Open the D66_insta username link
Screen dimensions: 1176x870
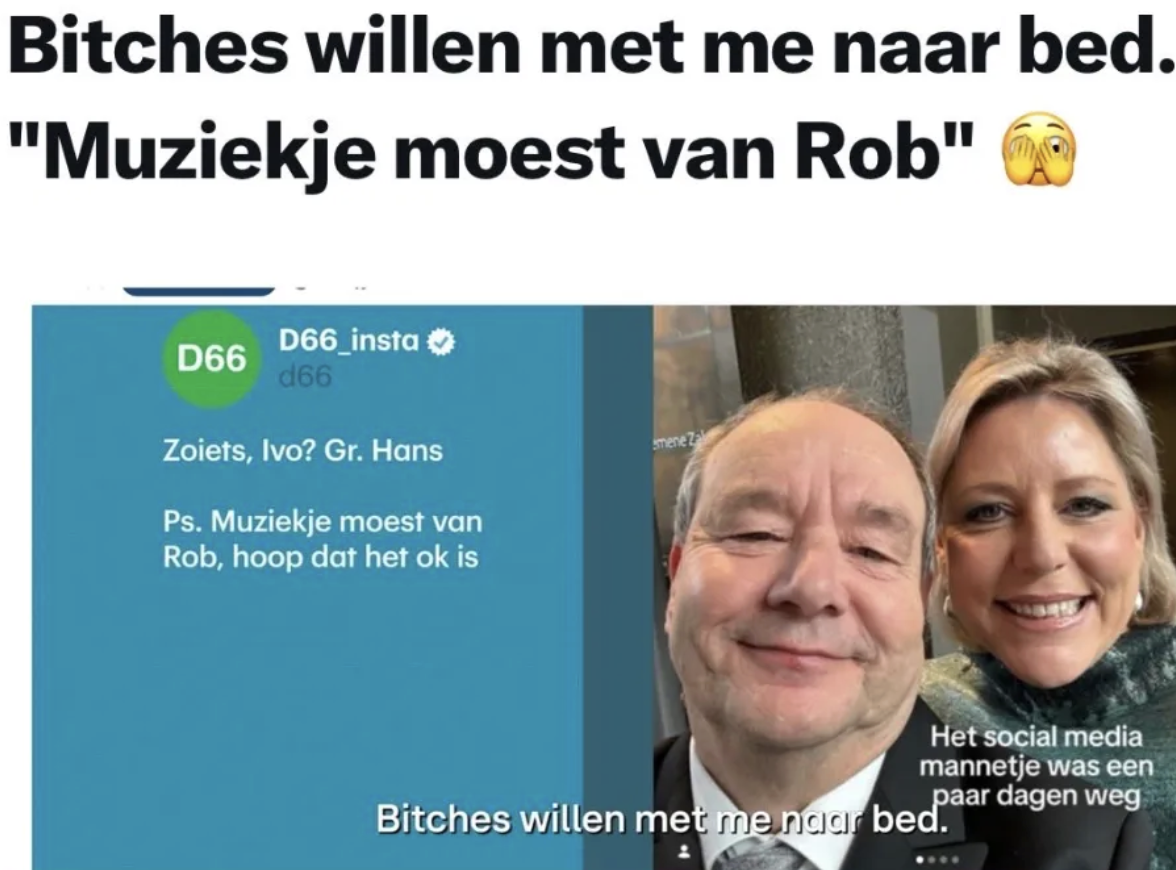(349, 341)
